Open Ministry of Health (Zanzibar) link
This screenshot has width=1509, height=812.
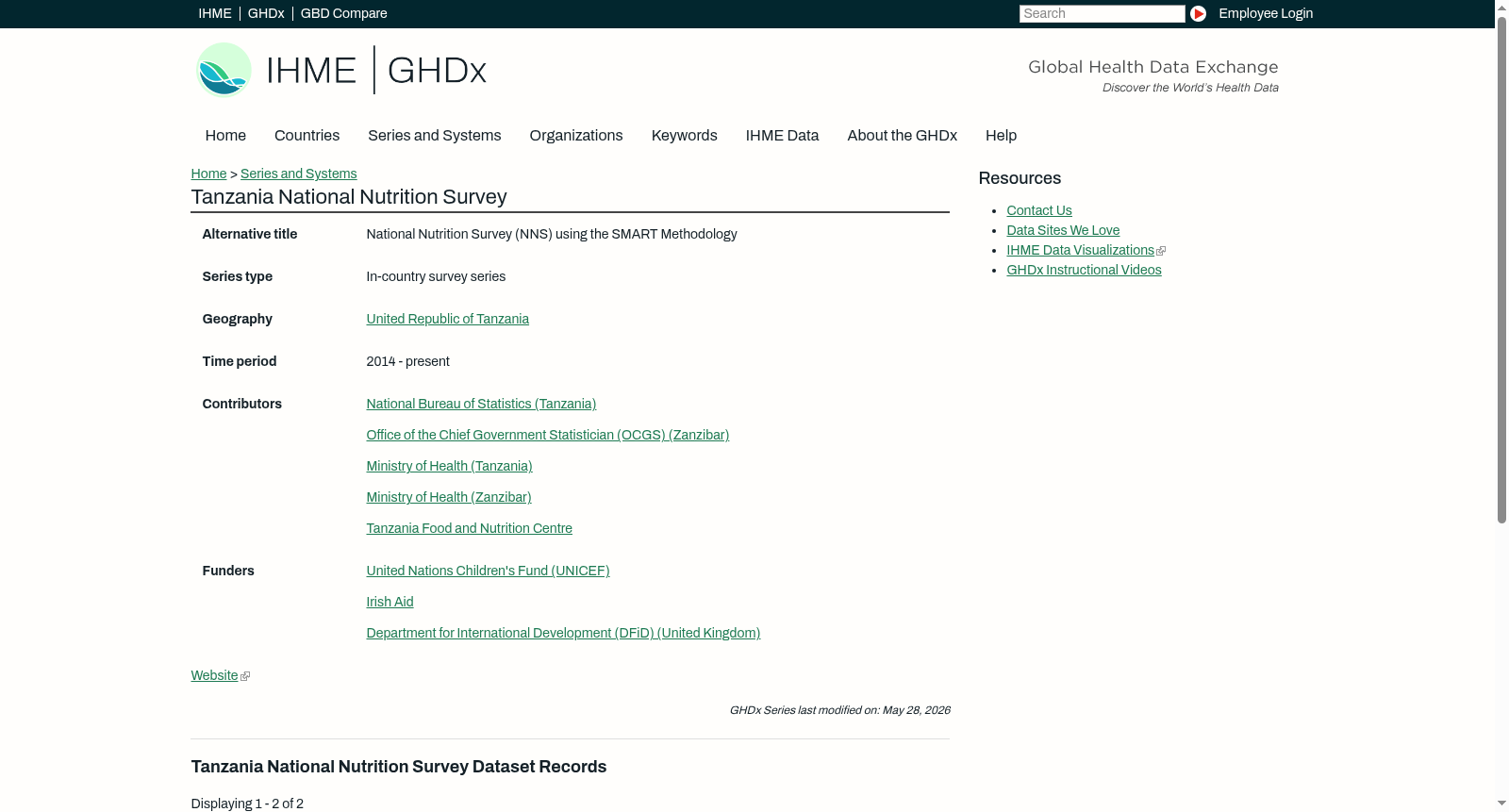coord(449,497)
